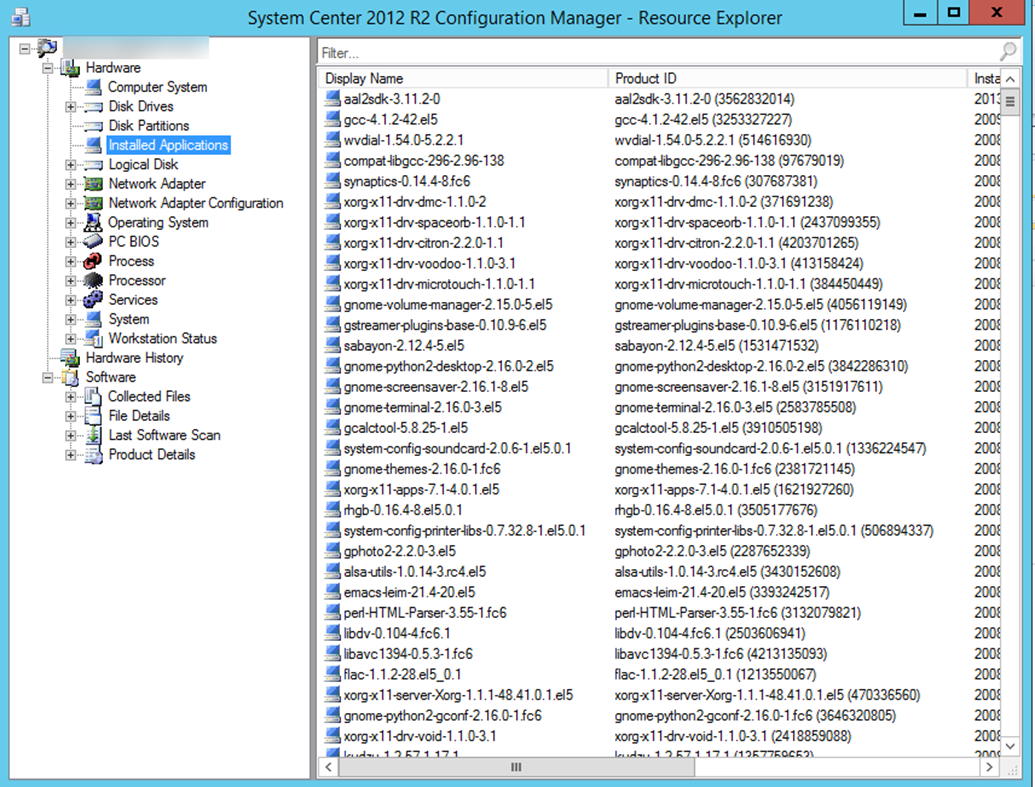Focus the Filter text field
The width and height of the screenshot is (1035, 787).
coord(667,52)
